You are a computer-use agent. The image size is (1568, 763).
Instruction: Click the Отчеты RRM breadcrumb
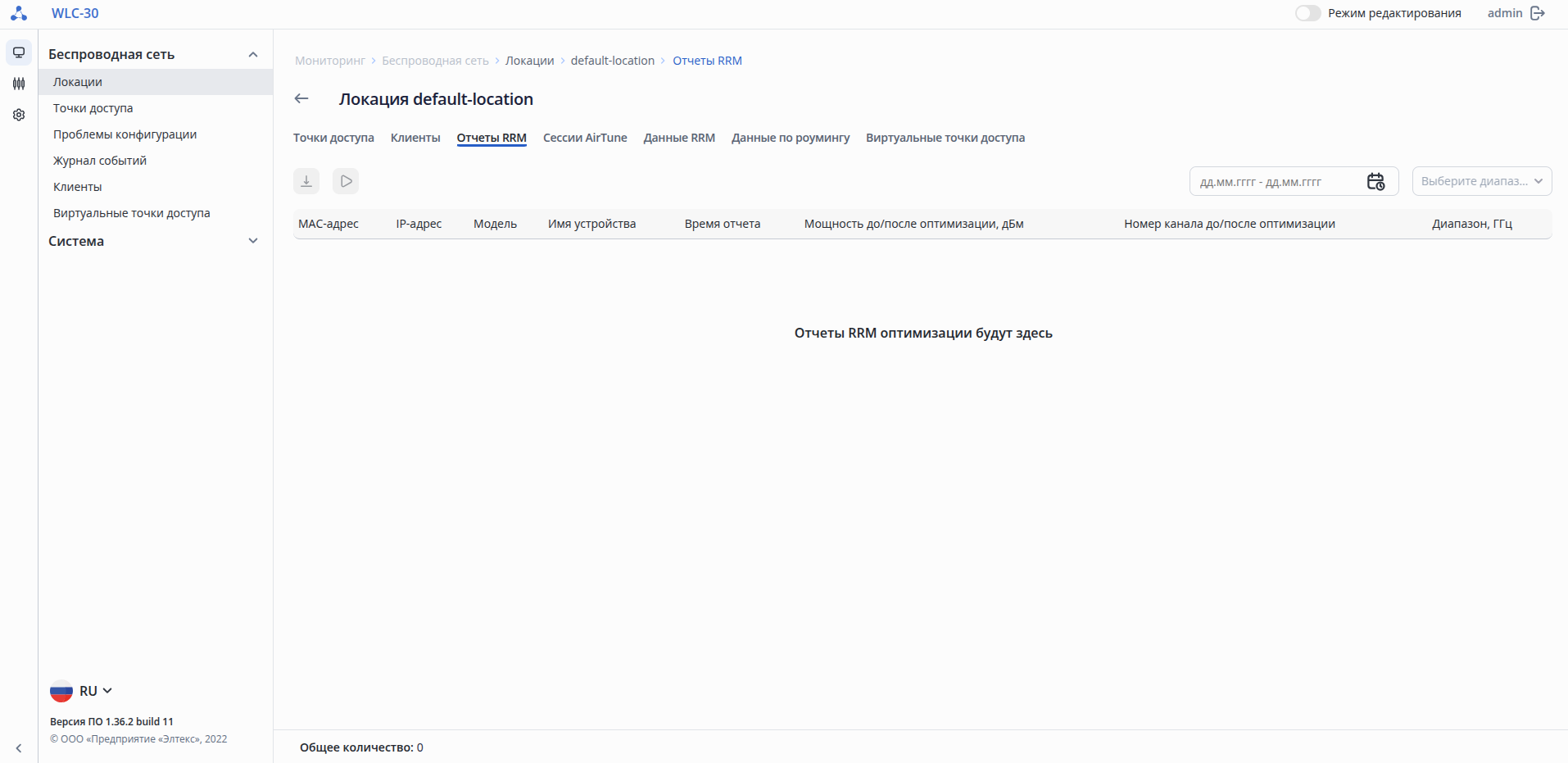[x=707, y=61]
